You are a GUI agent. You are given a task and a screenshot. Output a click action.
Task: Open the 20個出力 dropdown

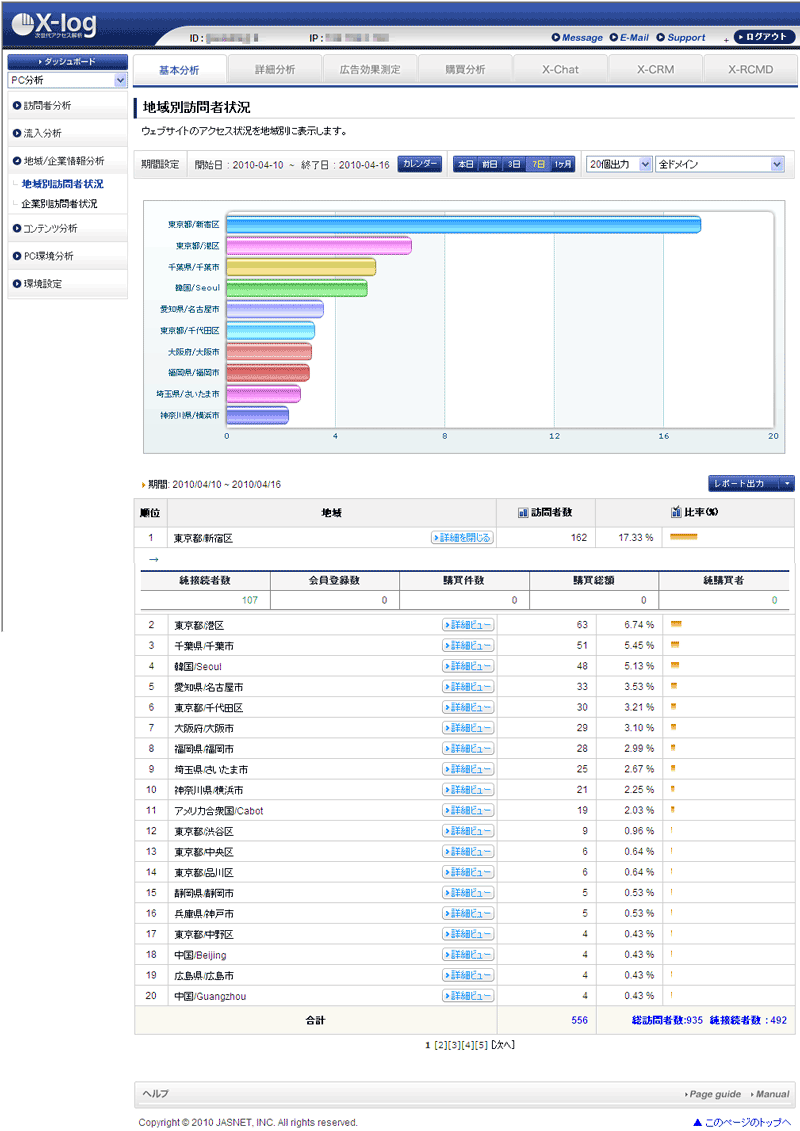[618, 164]
